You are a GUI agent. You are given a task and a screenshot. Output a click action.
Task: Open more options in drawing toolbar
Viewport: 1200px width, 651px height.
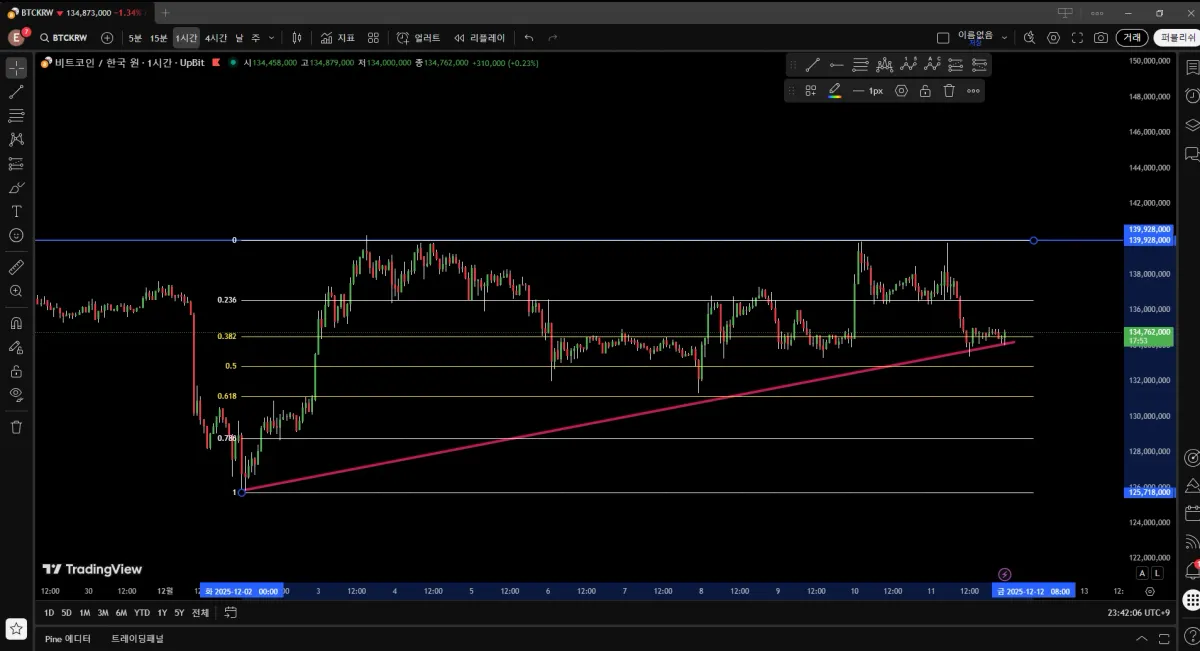[973, 91]
